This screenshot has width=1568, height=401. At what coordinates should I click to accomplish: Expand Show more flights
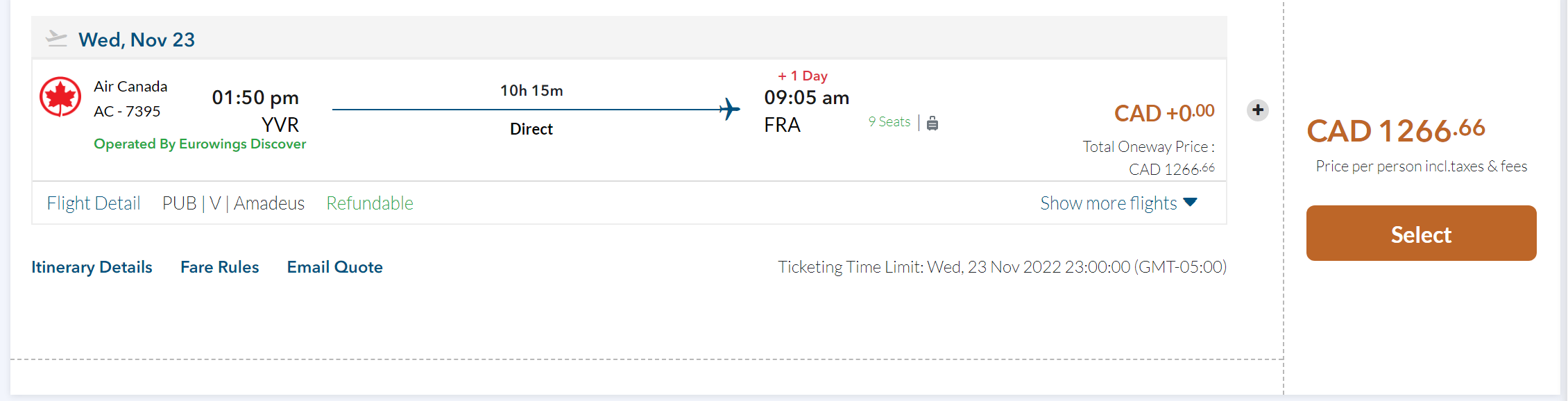pyautogui.click(x=1108, y=203)
